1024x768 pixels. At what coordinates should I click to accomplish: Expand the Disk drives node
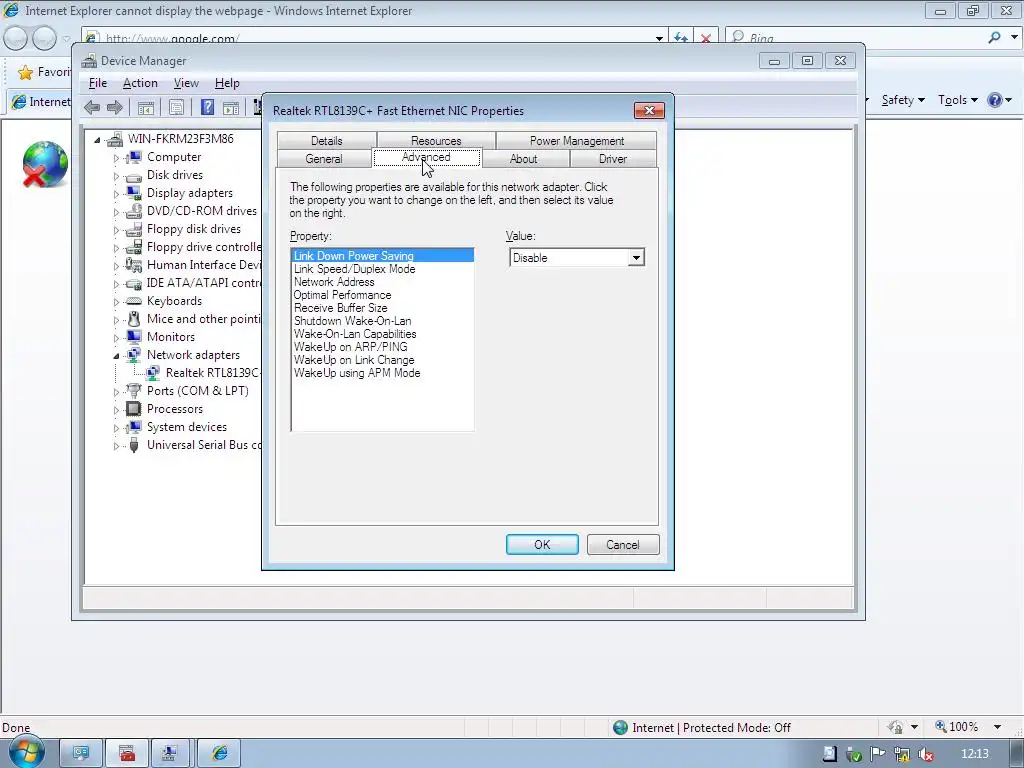[116, 176]
